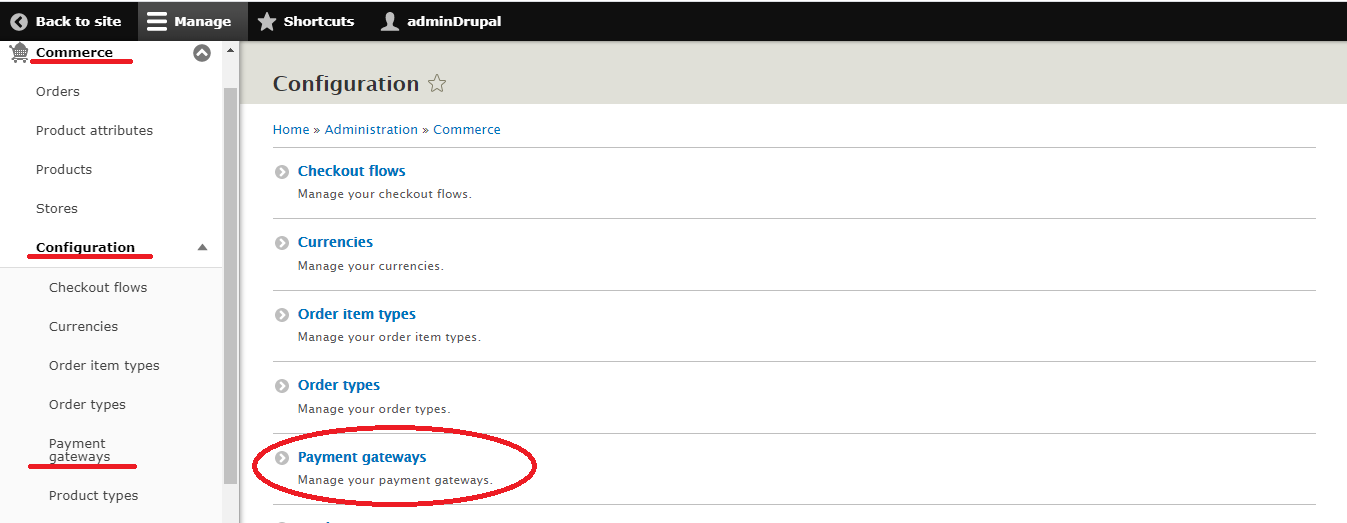Click the hamburger Manage menu icon
This screenshot has width=1347, height=523.
point(157,21)
